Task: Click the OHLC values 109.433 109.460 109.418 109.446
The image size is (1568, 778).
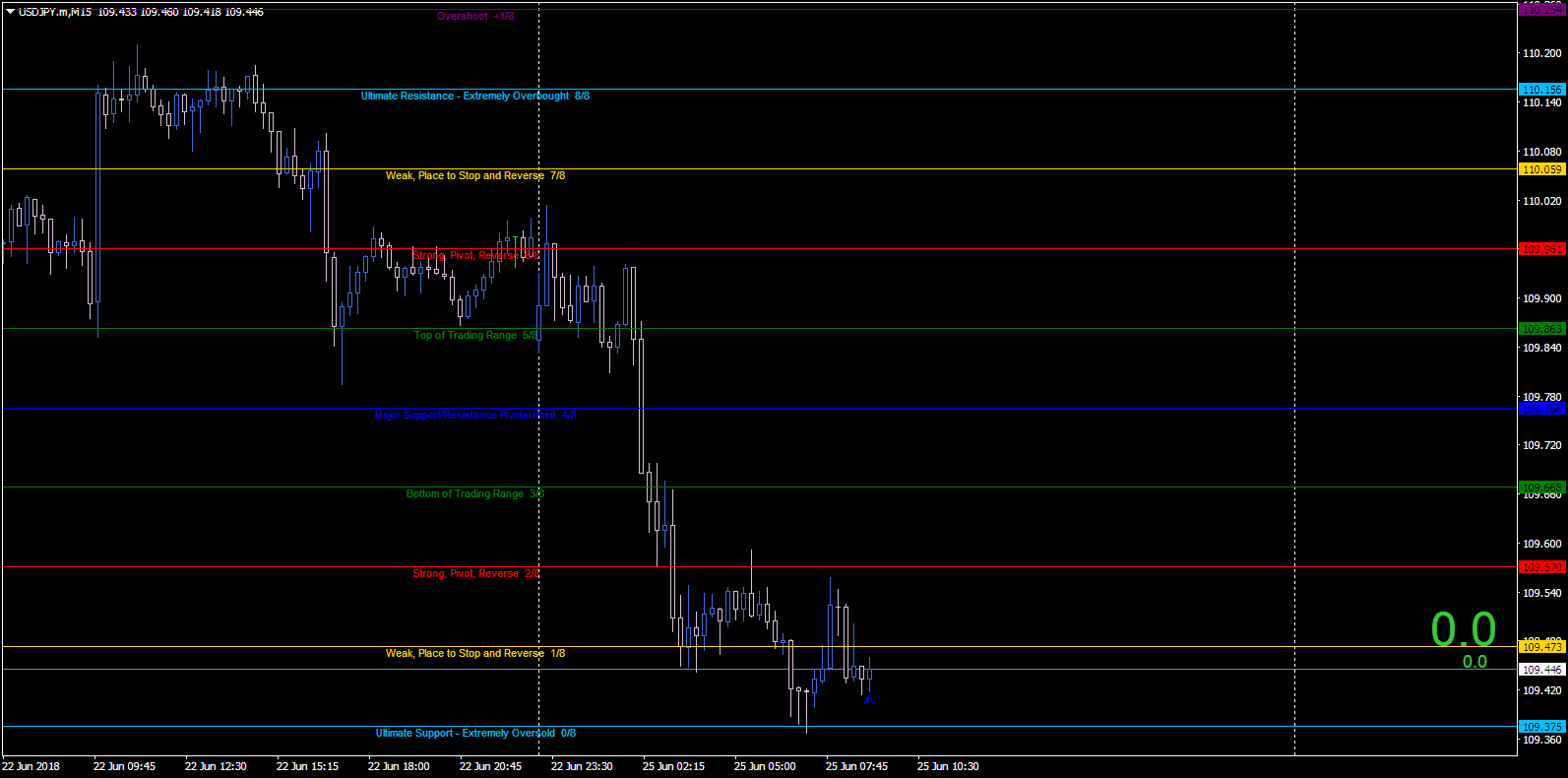Action: coord(180,12)
